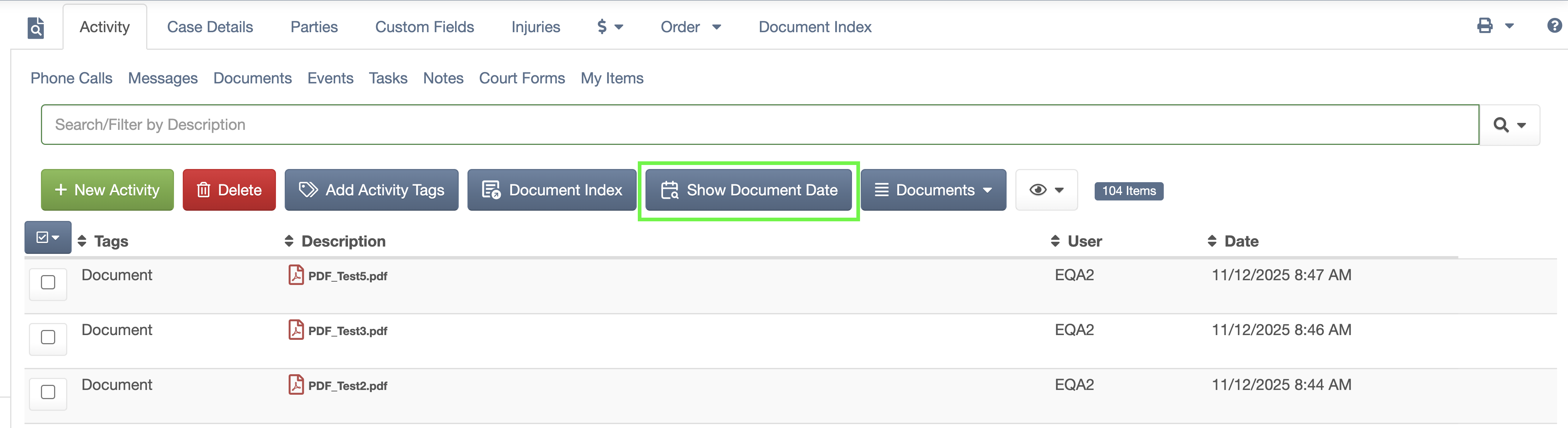Check the box for PDF_Test3.pdf row
This screenshot has height=428, width=1568.
[48, 337]
